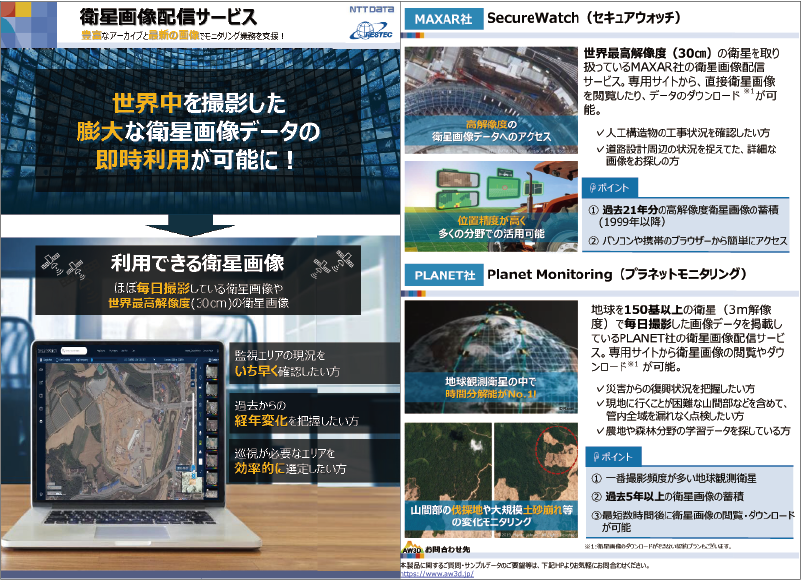
Task: Select the MAXAR社 label tab
Action: [443, 19]
